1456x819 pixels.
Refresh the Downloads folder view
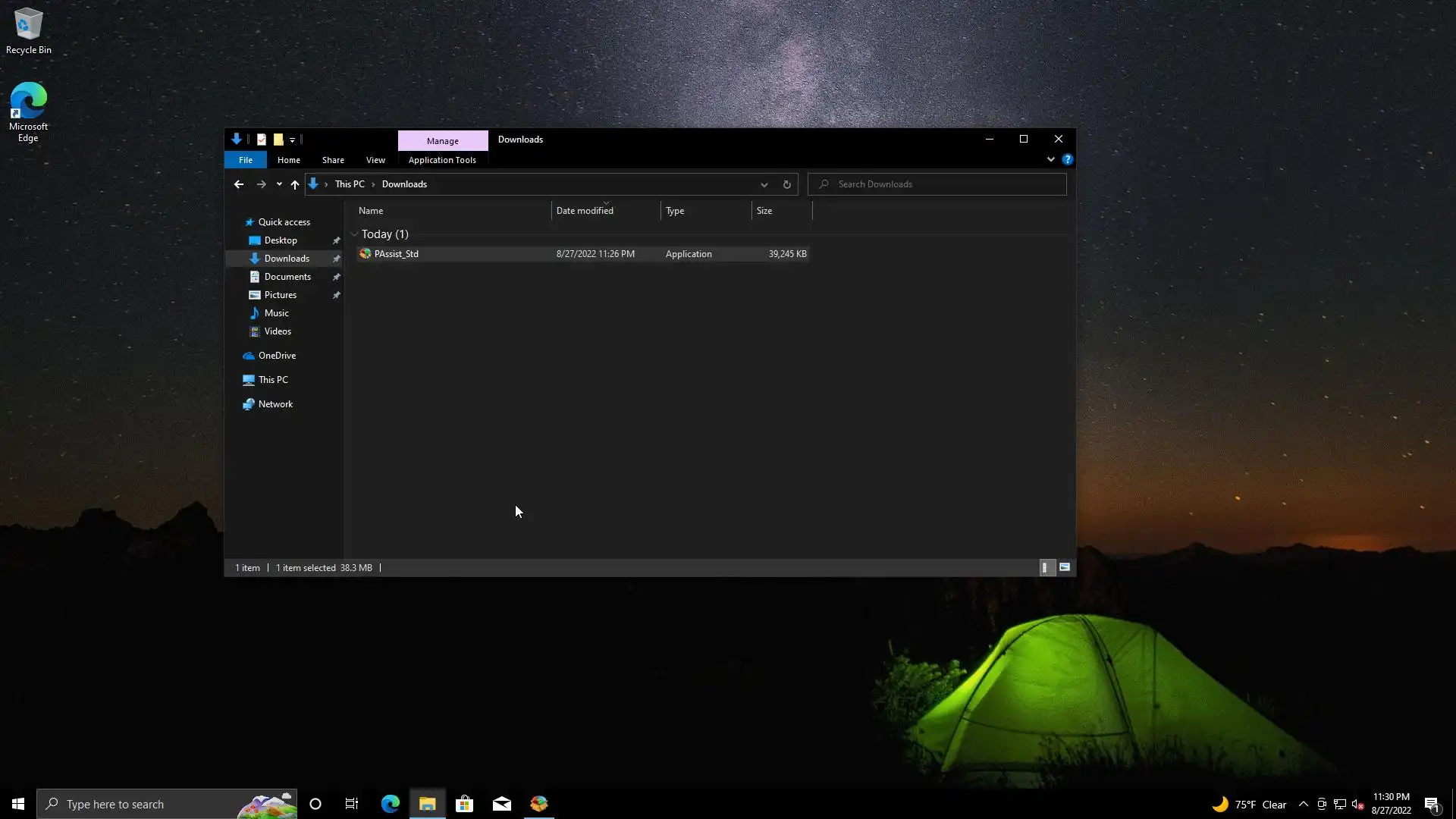tap(786, 184)
